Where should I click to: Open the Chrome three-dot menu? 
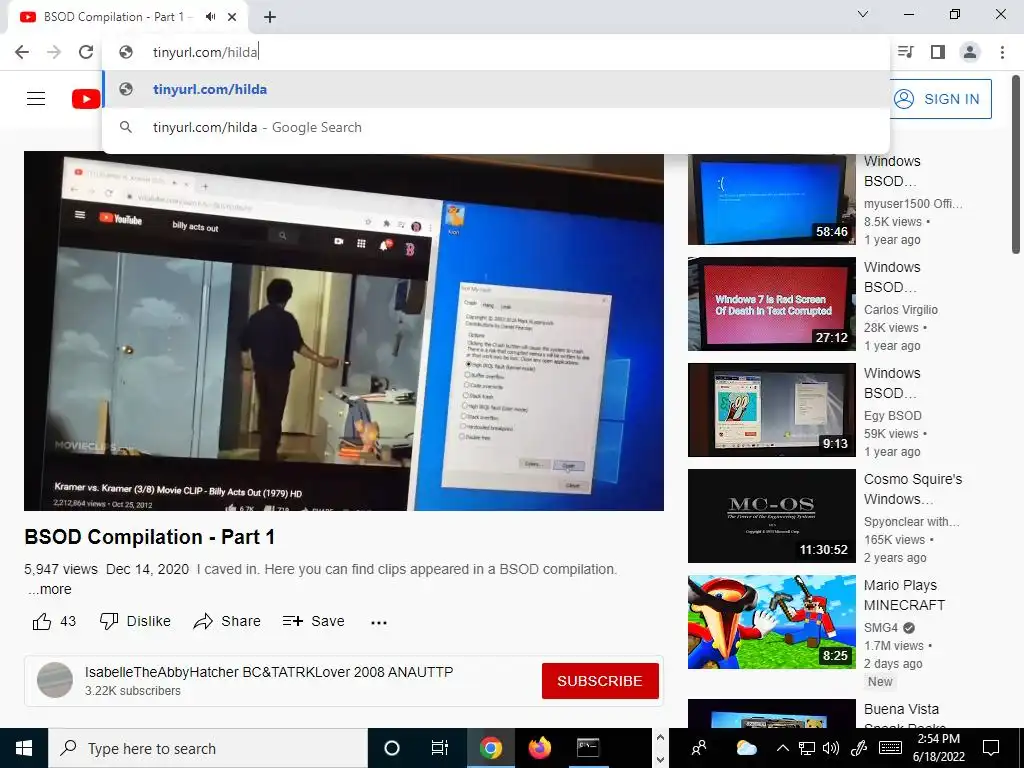[x=1002, y=52]
